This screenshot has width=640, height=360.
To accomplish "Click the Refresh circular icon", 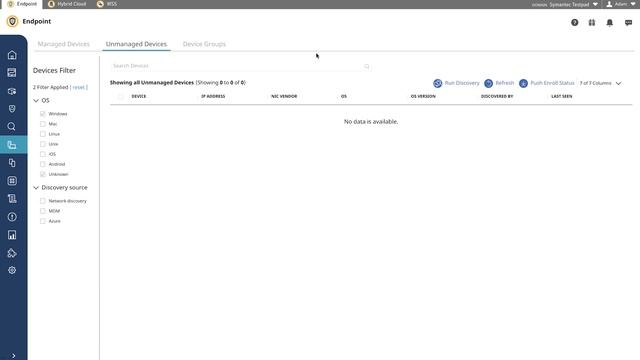I will [x=488, y=83].
